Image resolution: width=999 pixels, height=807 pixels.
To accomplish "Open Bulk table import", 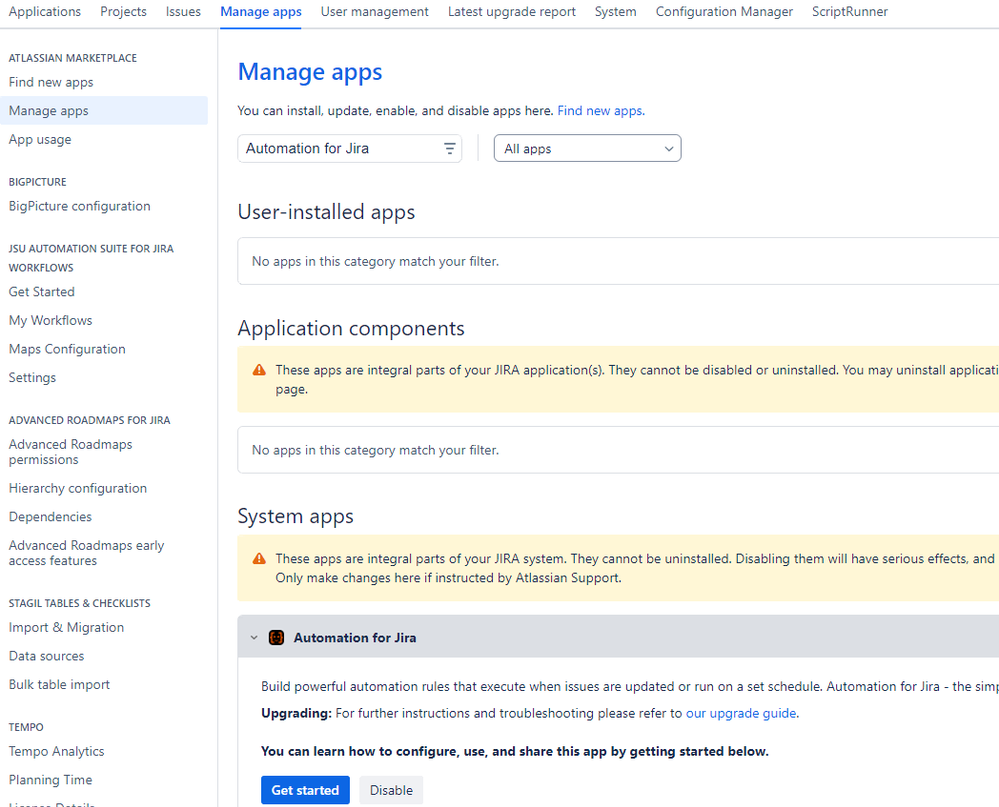I will [59, 685].
